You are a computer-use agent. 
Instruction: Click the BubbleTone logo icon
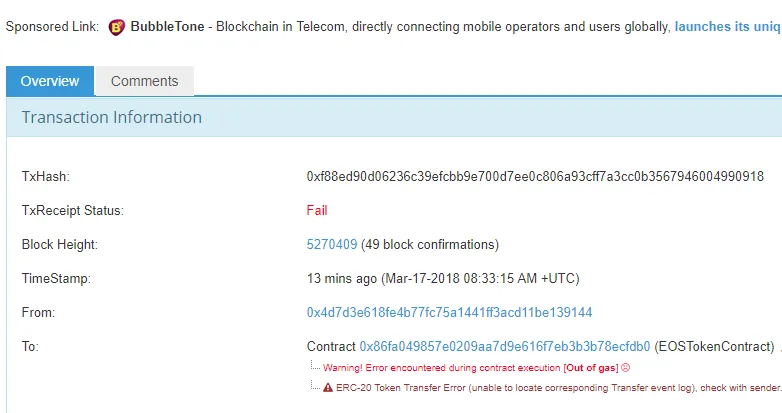117,27
